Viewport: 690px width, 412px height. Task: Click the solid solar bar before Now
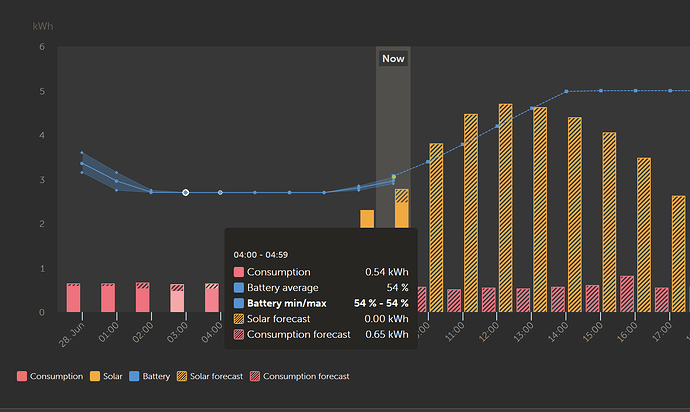point(367,219)
